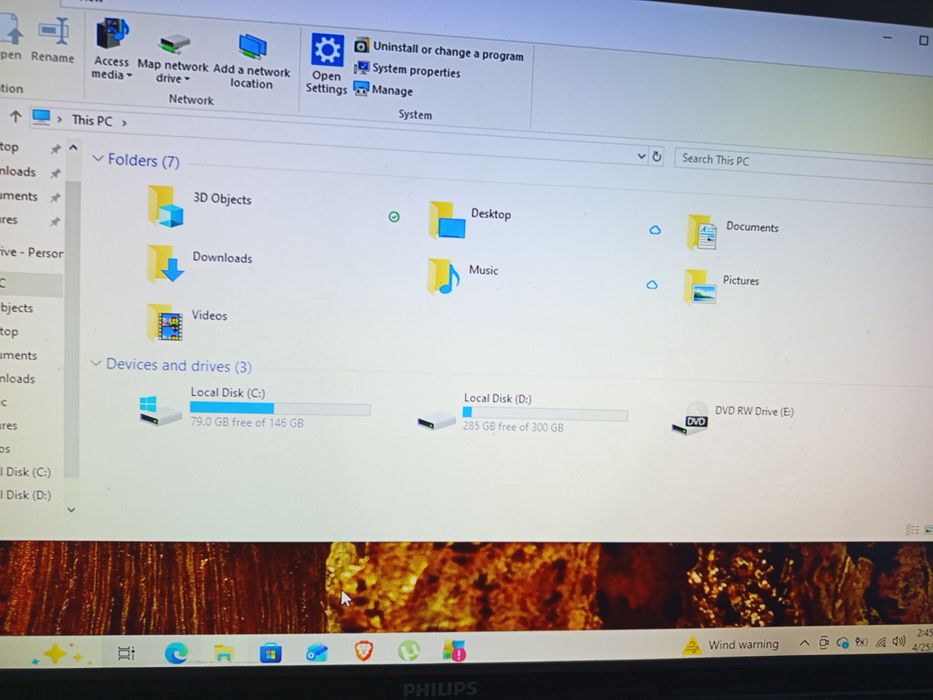Select the 3D Objects folder

point(200,205)
